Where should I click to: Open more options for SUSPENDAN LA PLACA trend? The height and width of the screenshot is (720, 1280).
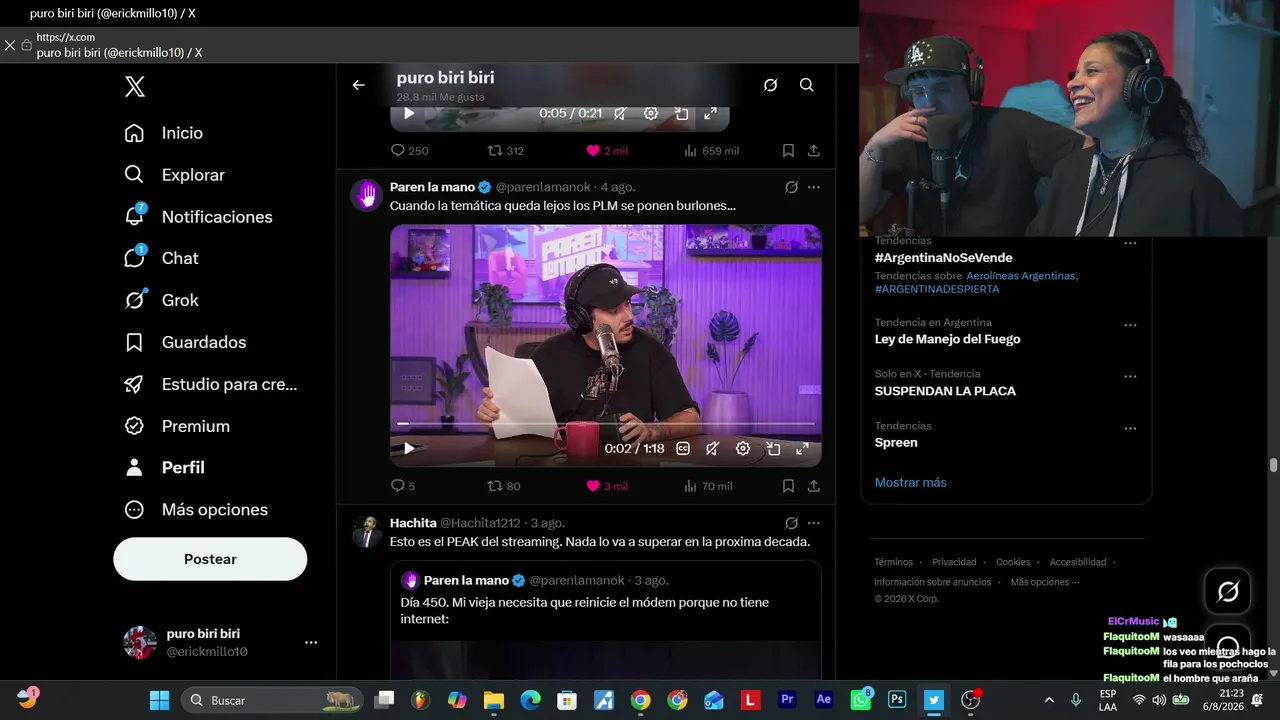pos(1130,376)
